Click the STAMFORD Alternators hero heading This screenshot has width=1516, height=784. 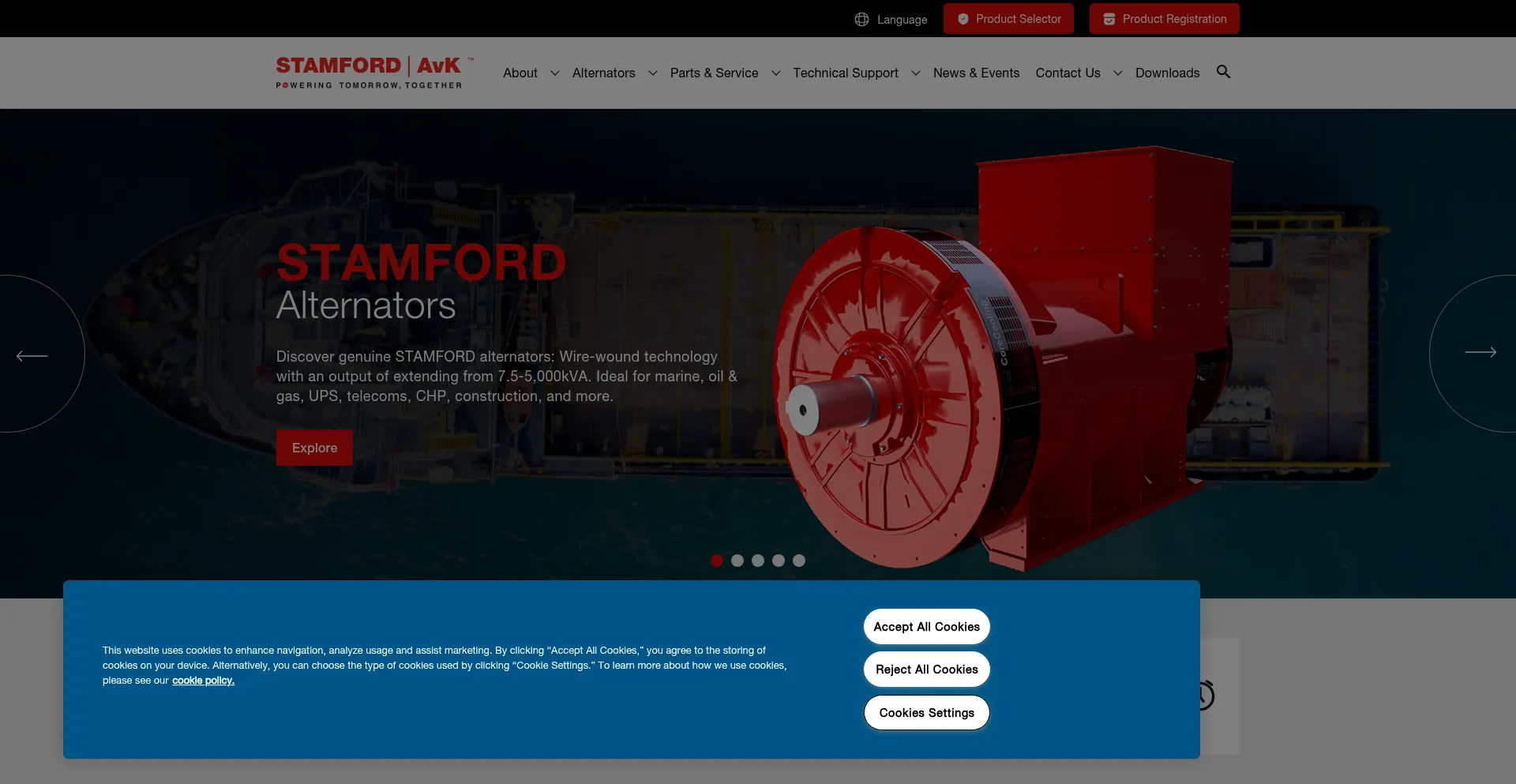click(x=421, y=283)
